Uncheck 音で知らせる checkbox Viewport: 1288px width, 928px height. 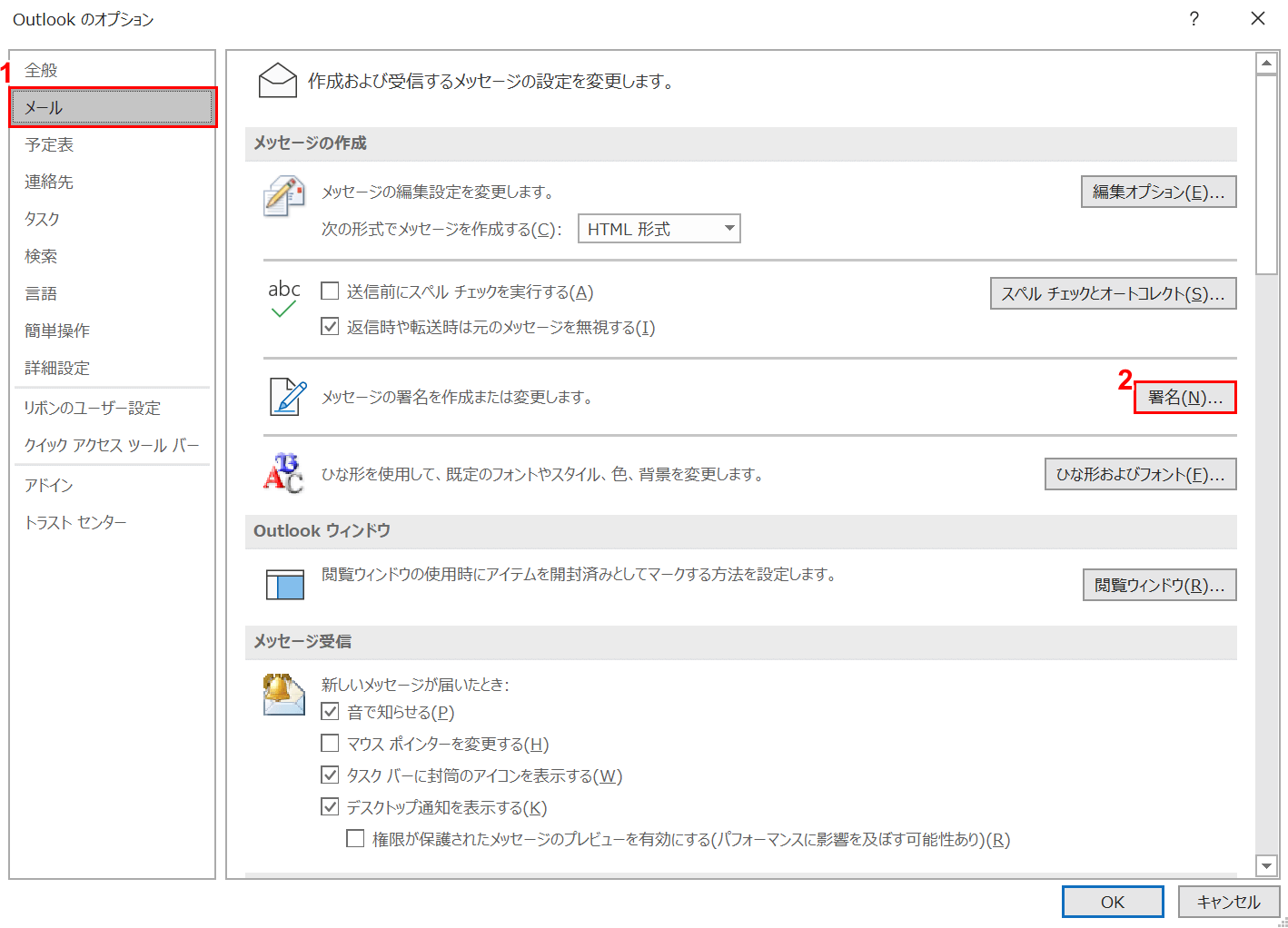tap(331, 712)
